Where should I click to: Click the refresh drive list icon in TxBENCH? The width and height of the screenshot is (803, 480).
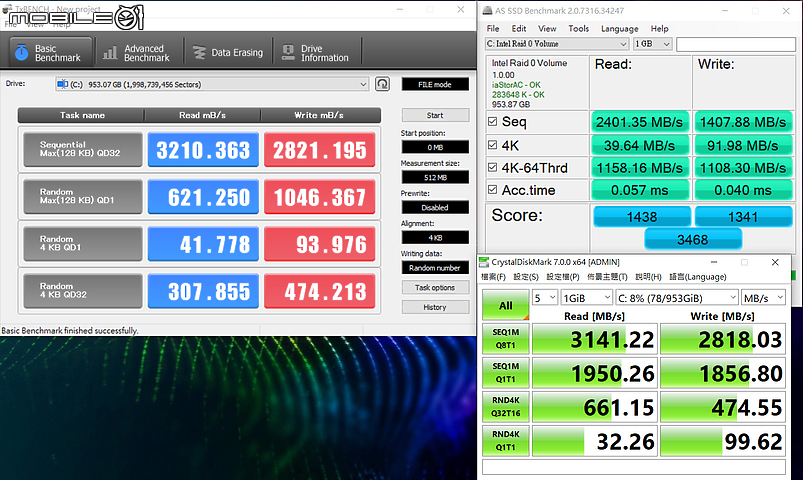383,84
